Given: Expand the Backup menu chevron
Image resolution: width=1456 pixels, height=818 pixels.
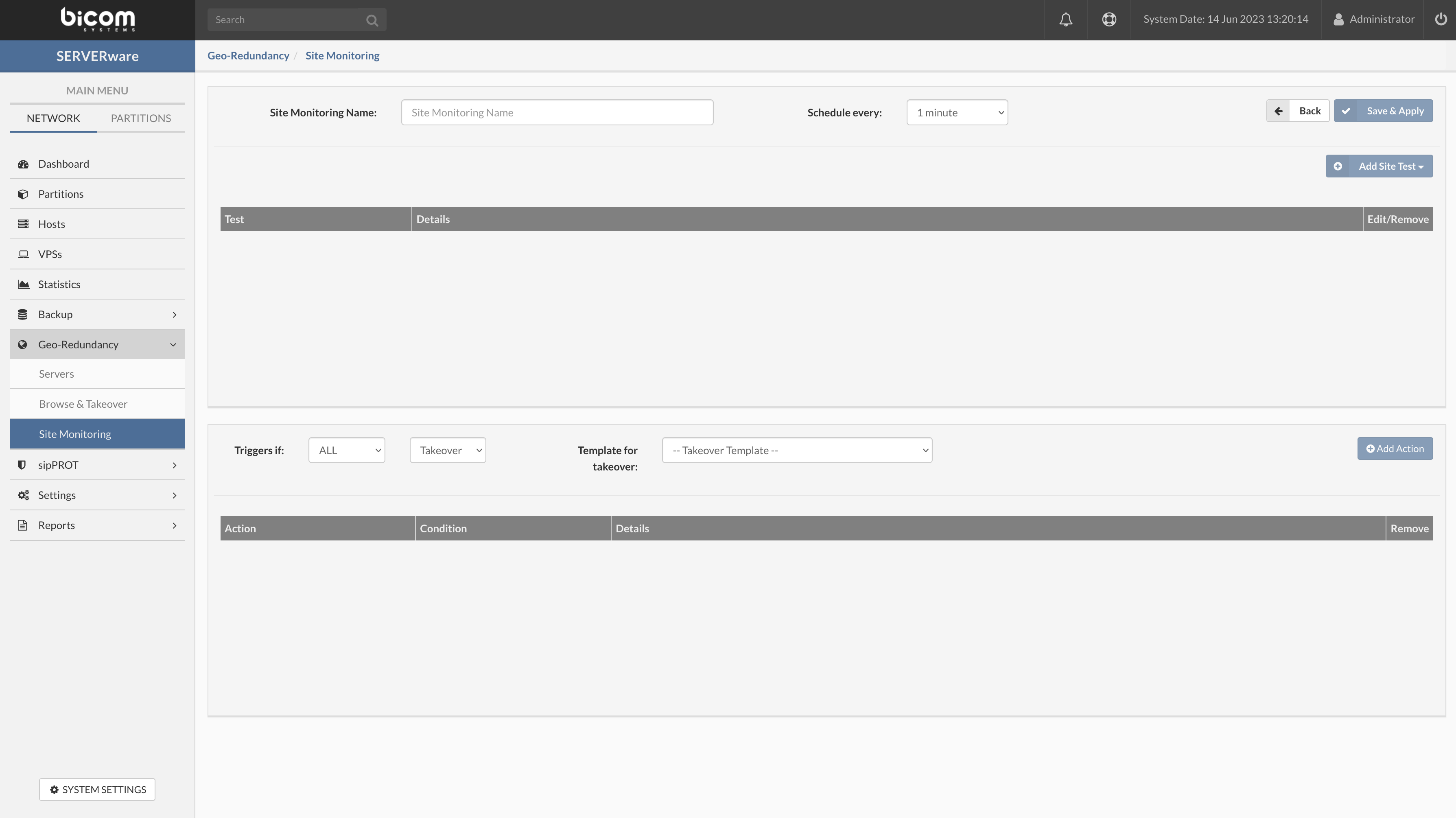Looking at the screenshot, I should pos(174,314).
